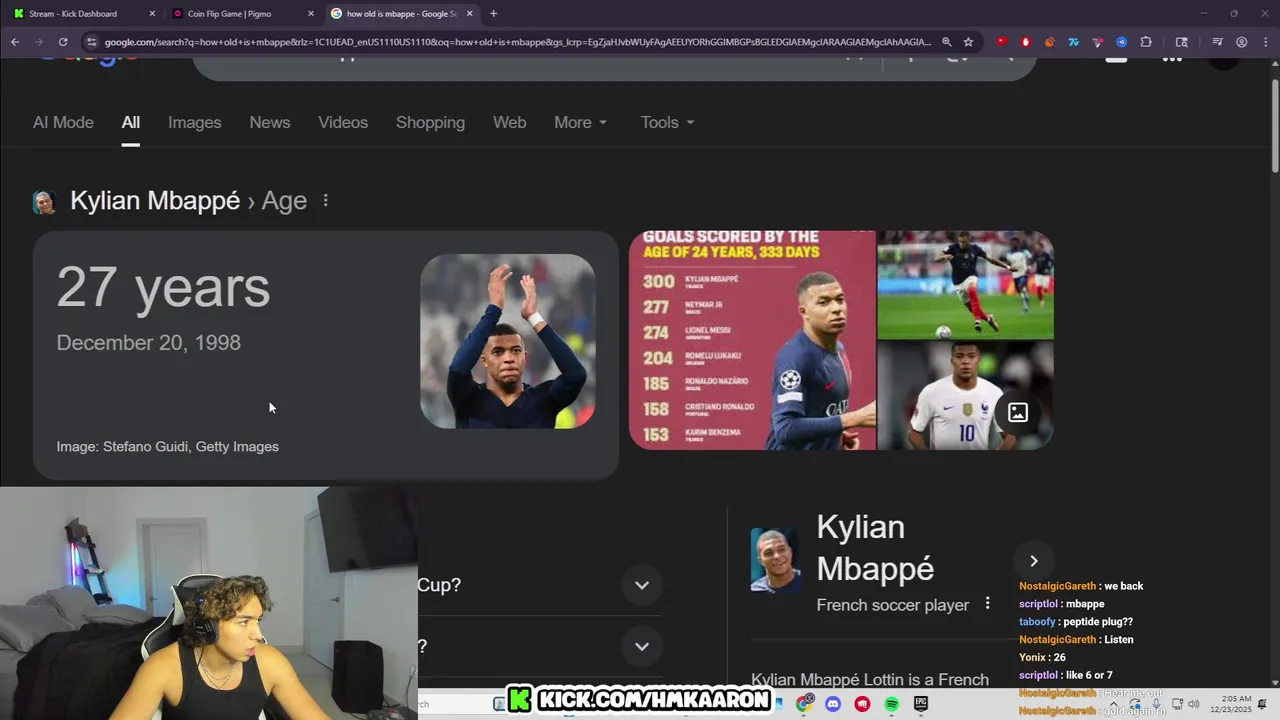Open the media controls playlist icon
Screen dimensions: 1280x720
click(x=1217, y=42)
